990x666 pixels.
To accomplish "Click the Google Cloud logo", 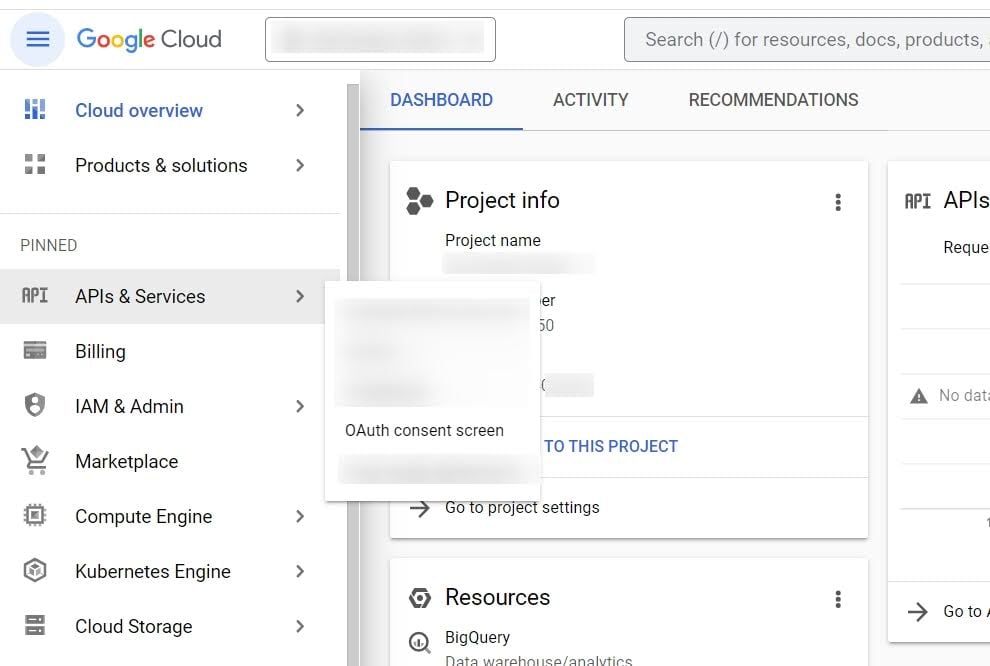I will [149, 40].
